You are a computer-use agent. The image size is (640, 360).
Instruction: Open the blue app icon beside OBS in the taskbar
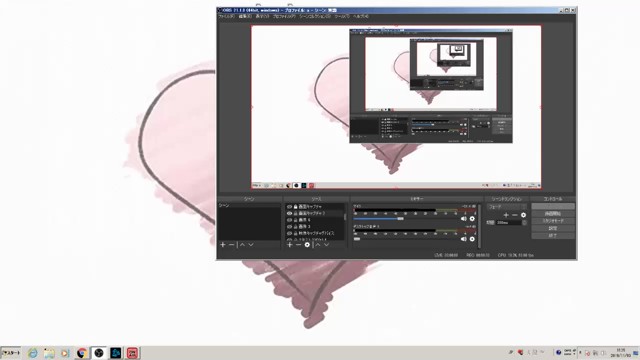[x=116, y=353]
